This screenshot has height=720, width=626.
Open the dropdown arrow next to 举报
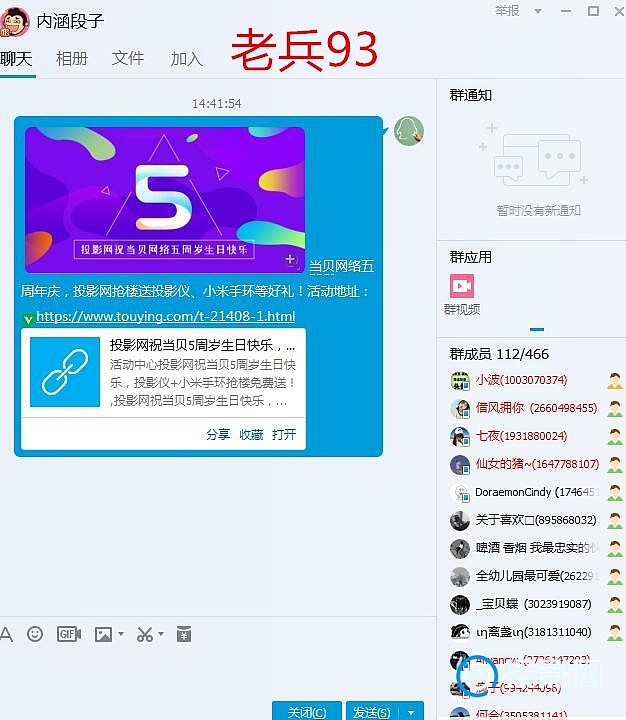(x=538, y=11)
